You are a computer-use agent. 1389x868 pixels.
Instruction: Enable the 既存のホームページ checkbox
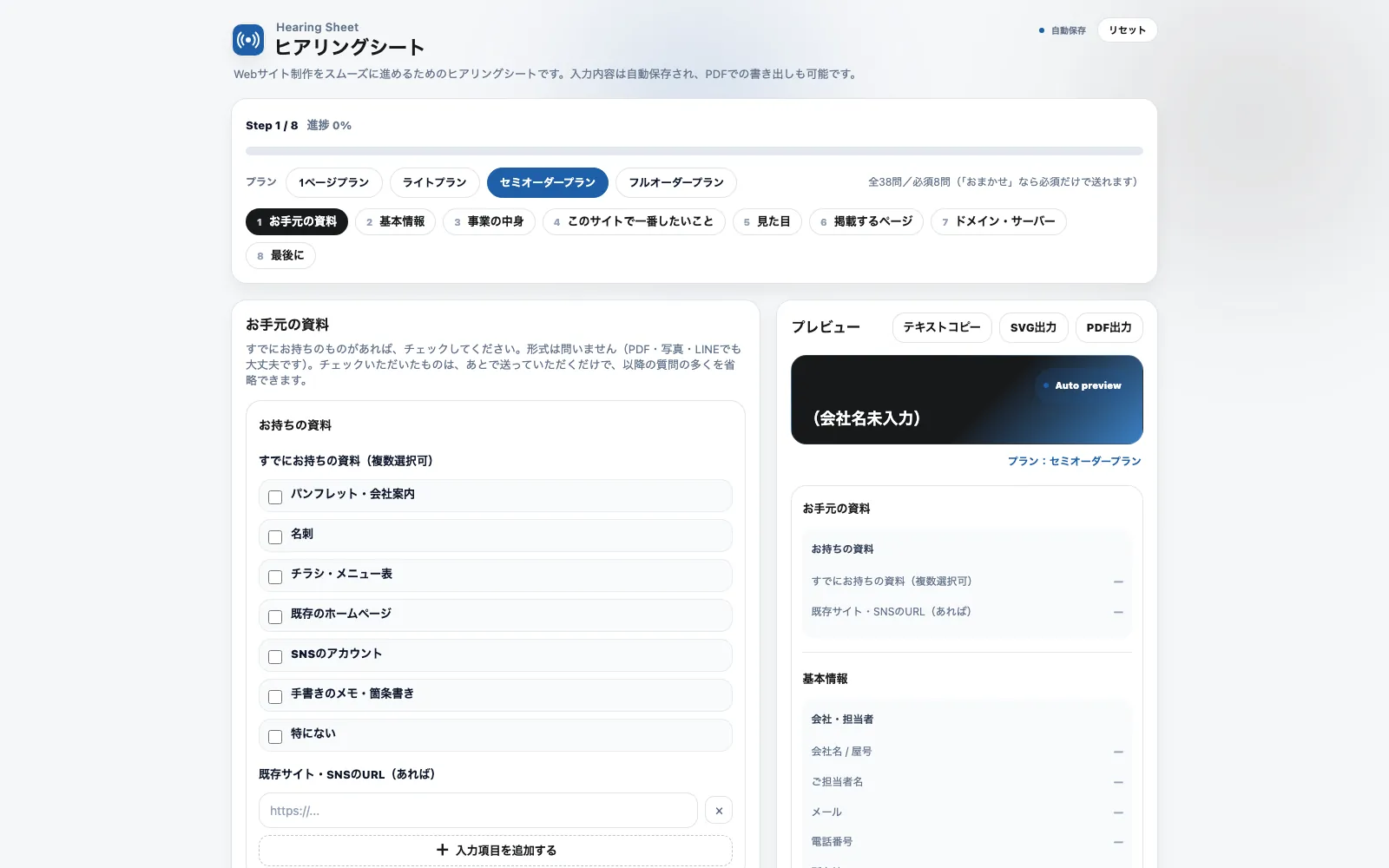[275, 617]
